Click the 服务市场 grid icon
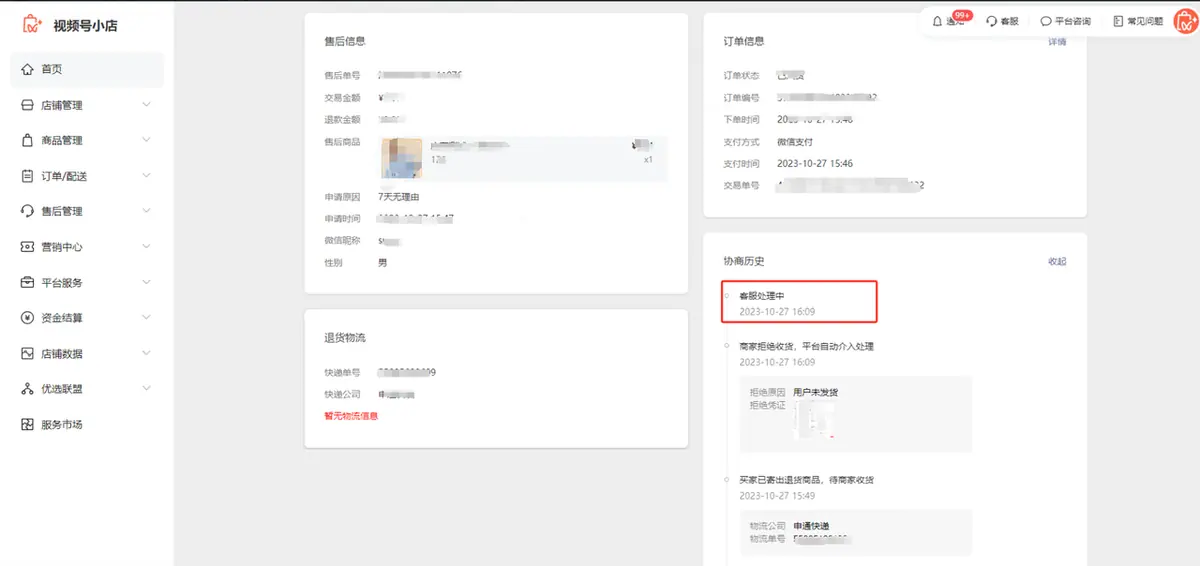Viewport: 1200px width, 566px height. tap(28, 425)
